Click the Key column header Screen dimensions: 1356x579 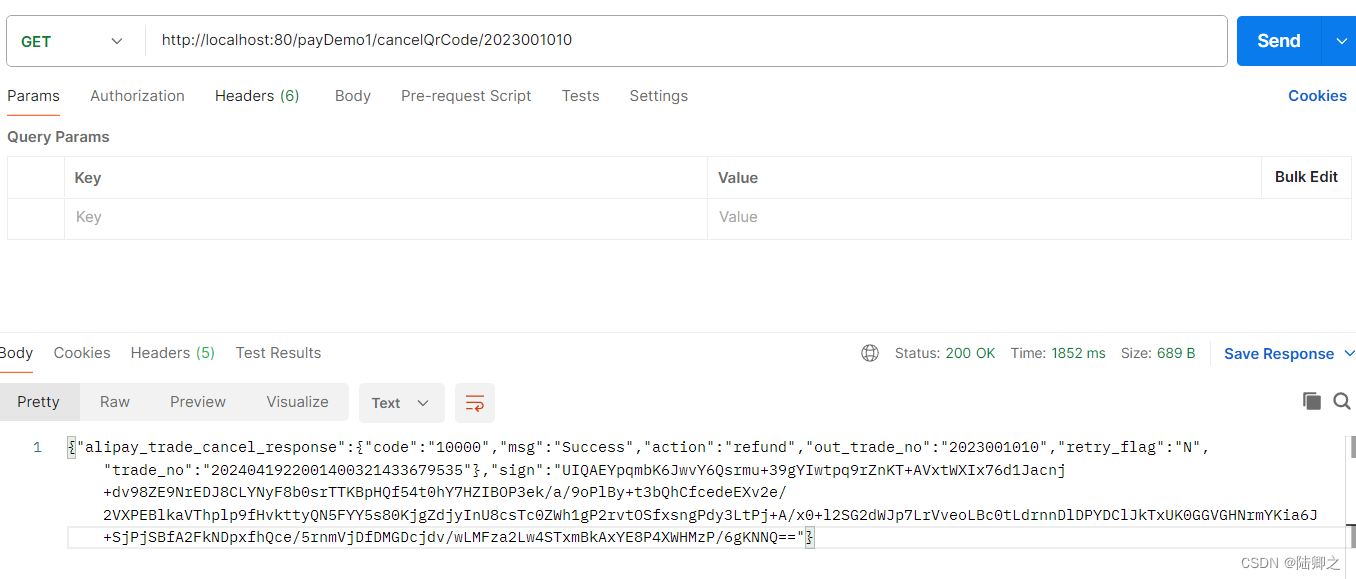pyautogui.click(x=88, y=178)
